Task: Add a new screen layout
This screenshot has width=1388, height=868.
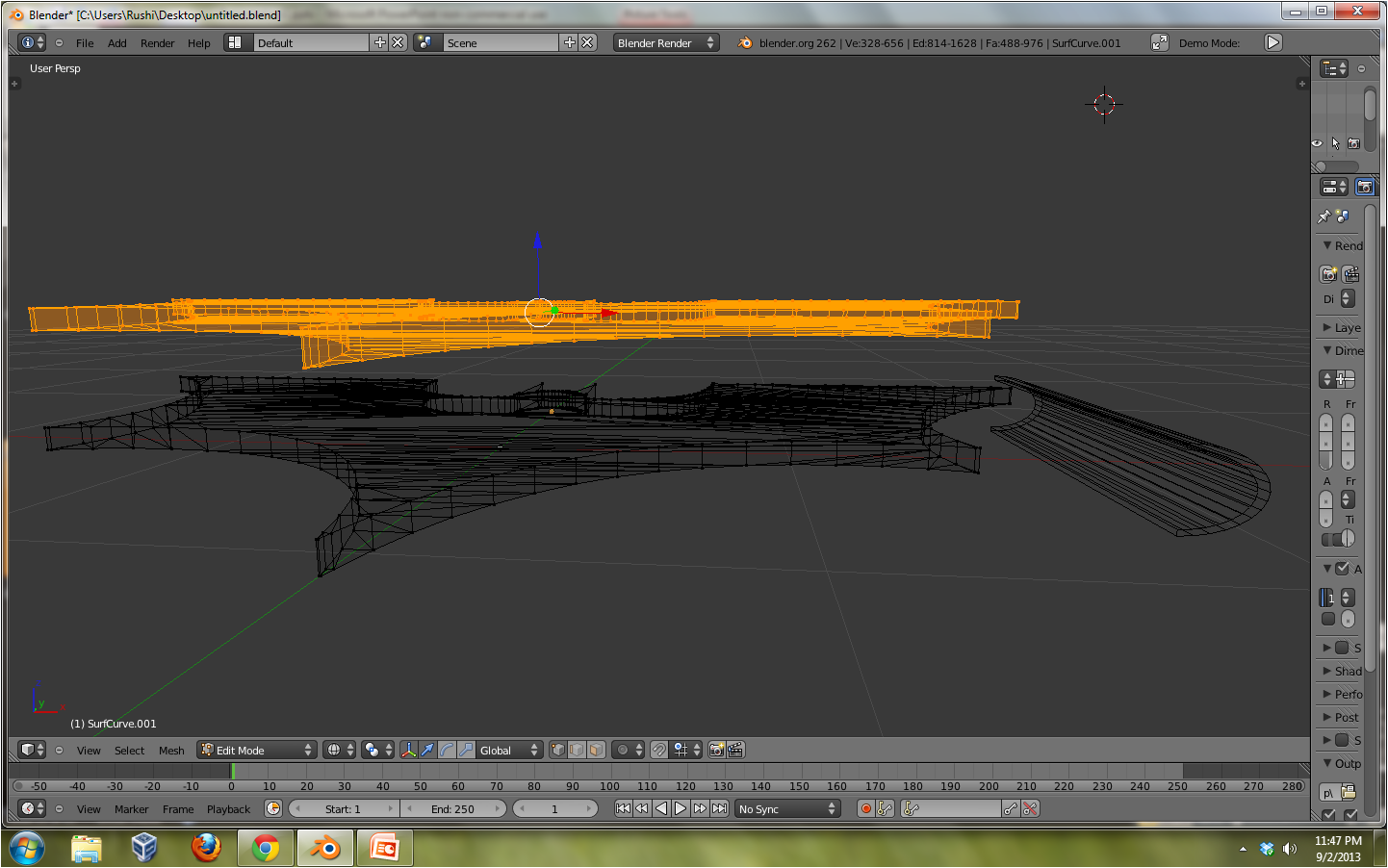Action: (x=379, y=42)
